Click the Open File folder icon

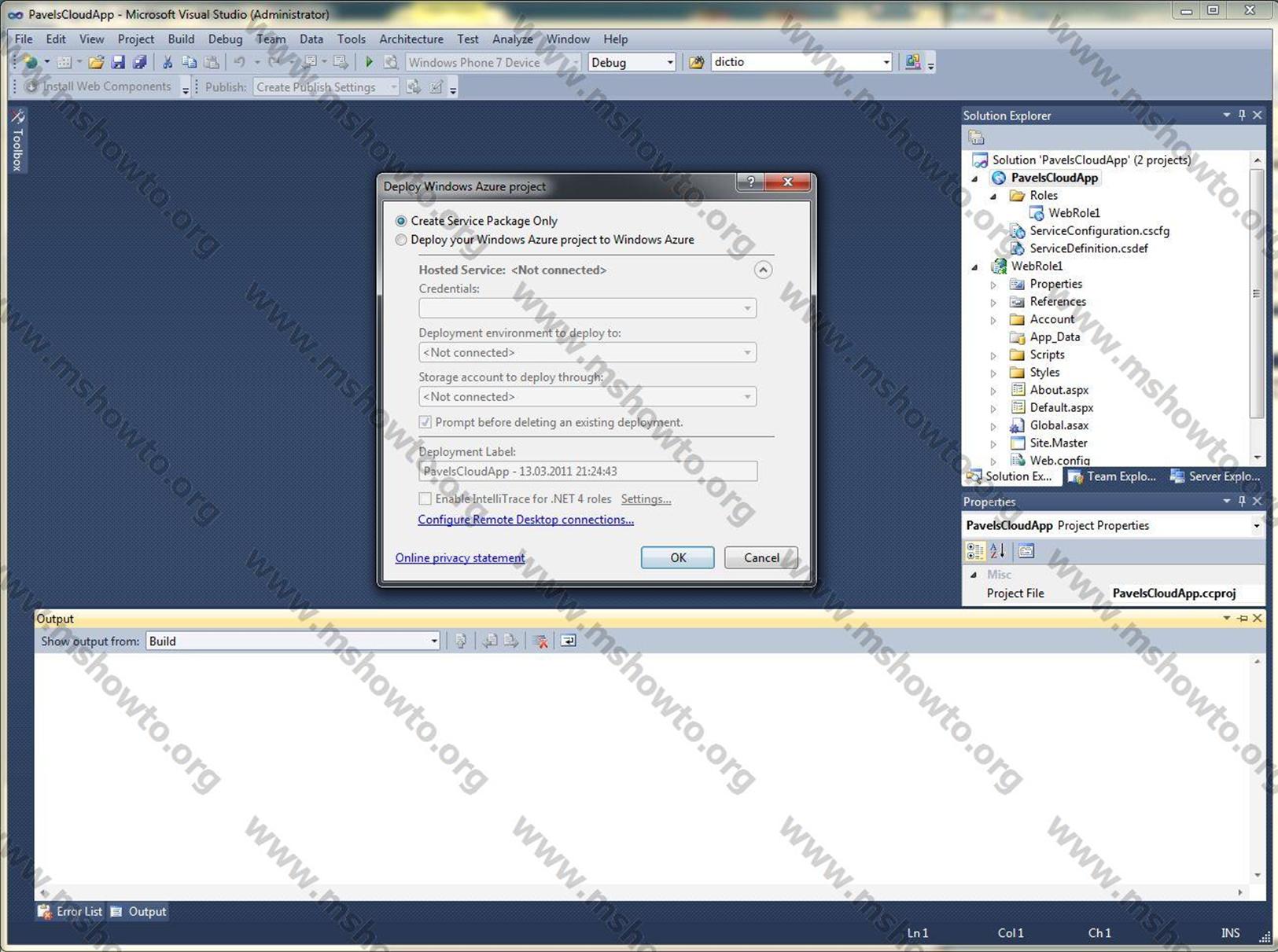(x=96, y=62)
